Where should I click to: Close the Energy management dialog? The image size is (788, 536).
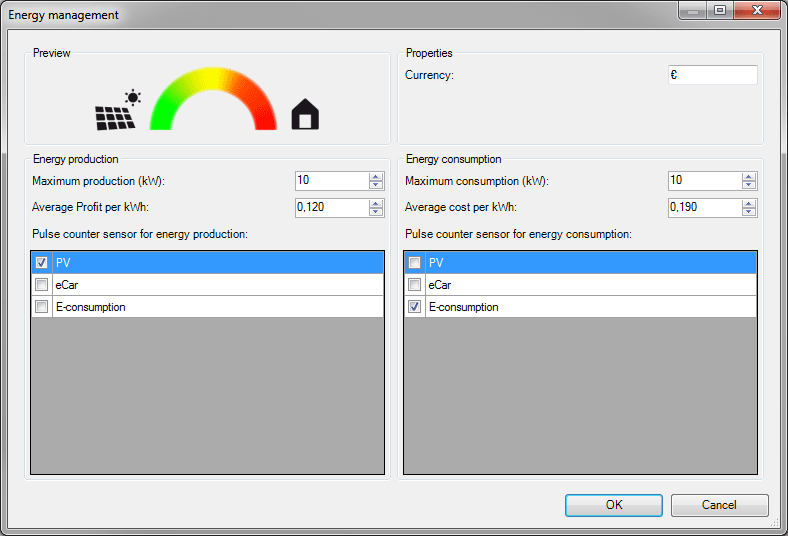pos(755,12)
